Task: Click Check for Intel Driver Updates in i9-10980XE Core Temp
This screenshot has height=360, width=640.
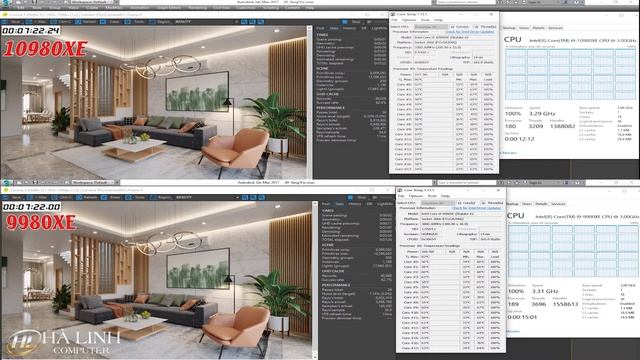Action: [x=470, y=31]
